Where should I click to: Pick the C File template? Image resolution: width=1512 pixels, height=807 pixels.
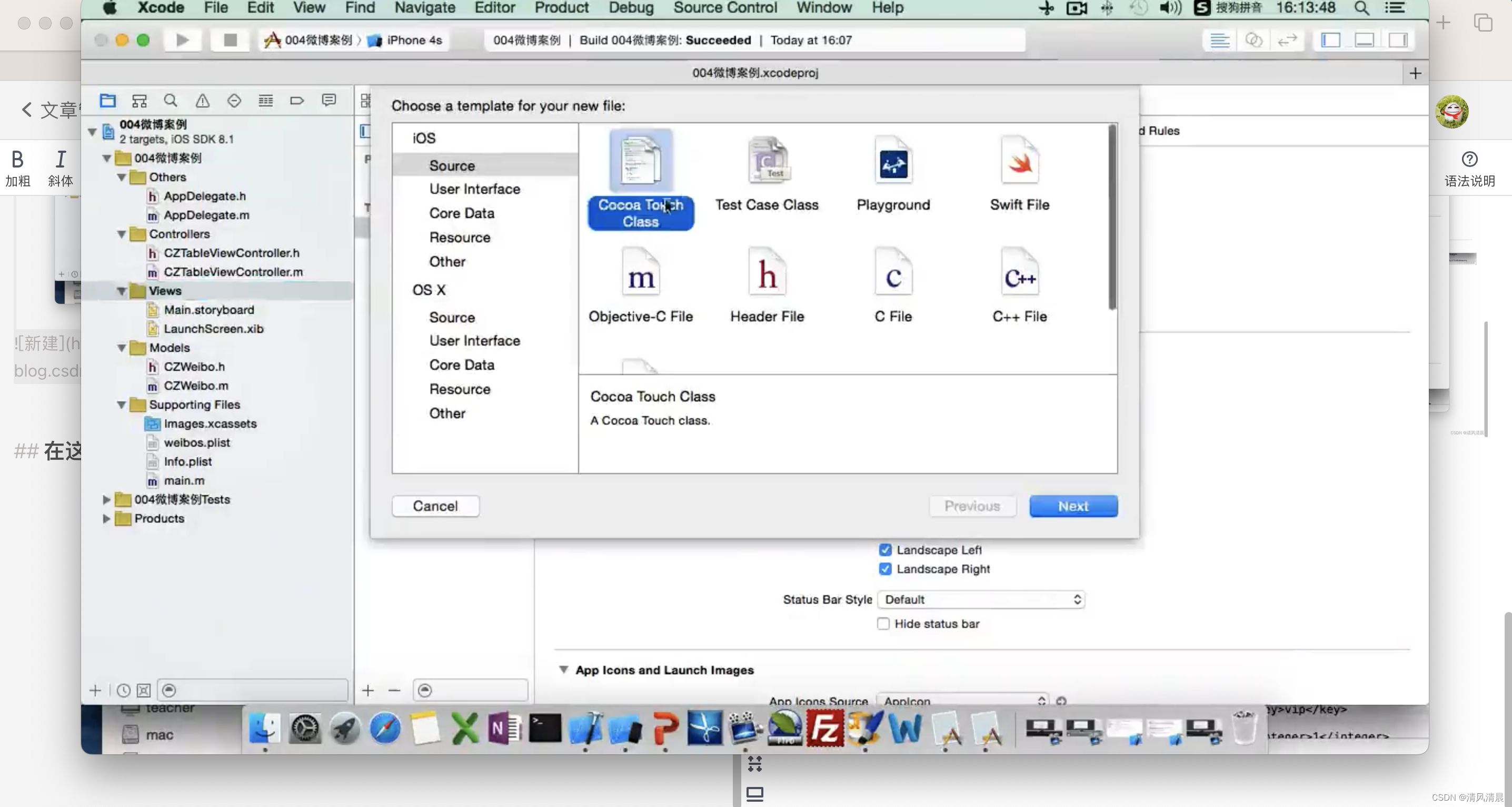coord(893,286)
